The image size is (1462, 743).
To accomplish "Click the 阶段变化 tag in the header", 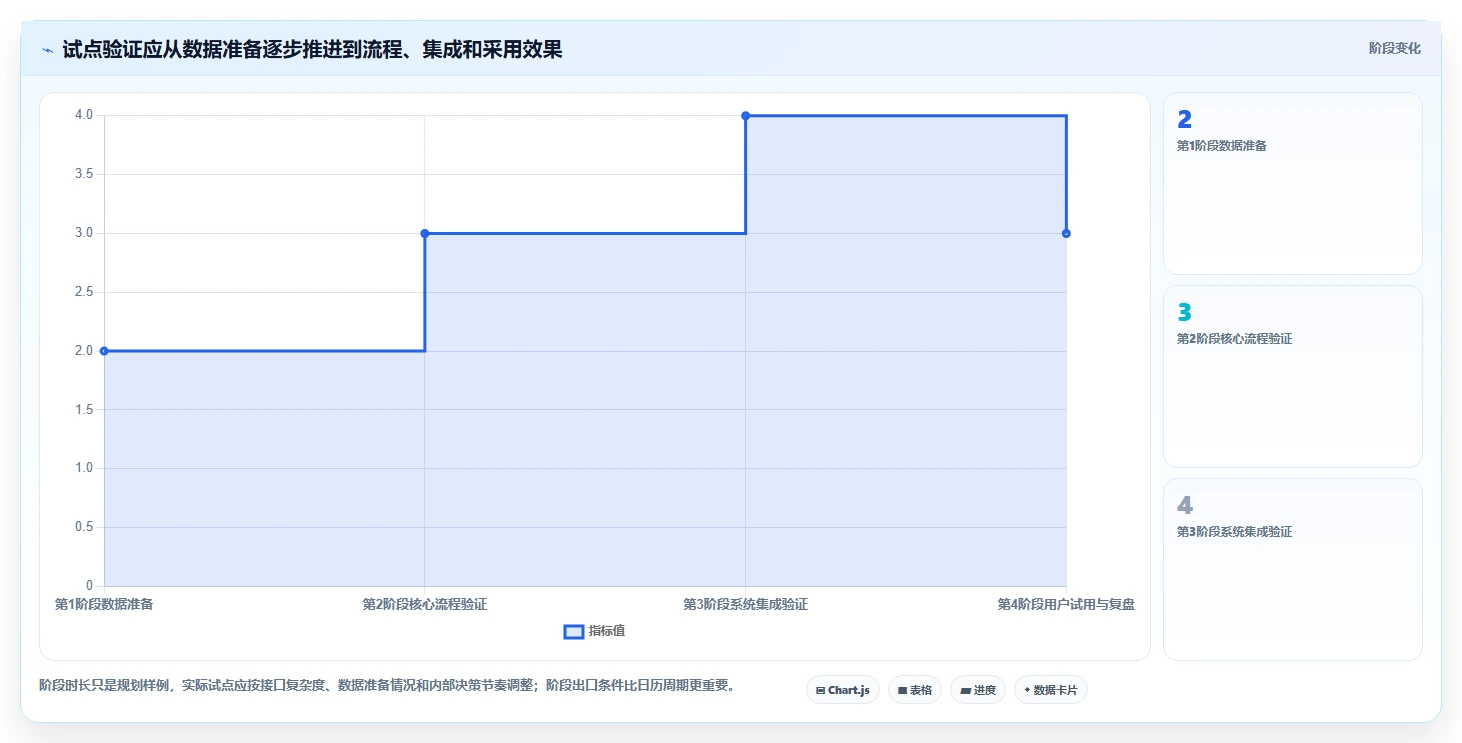I will [x=1394, y=49].
